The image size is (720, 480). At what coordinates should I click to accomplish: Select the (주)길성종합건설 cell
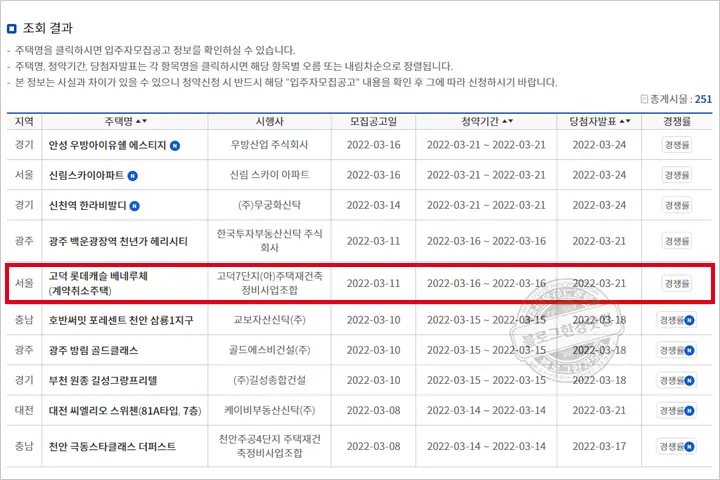[x=270, y=380]
